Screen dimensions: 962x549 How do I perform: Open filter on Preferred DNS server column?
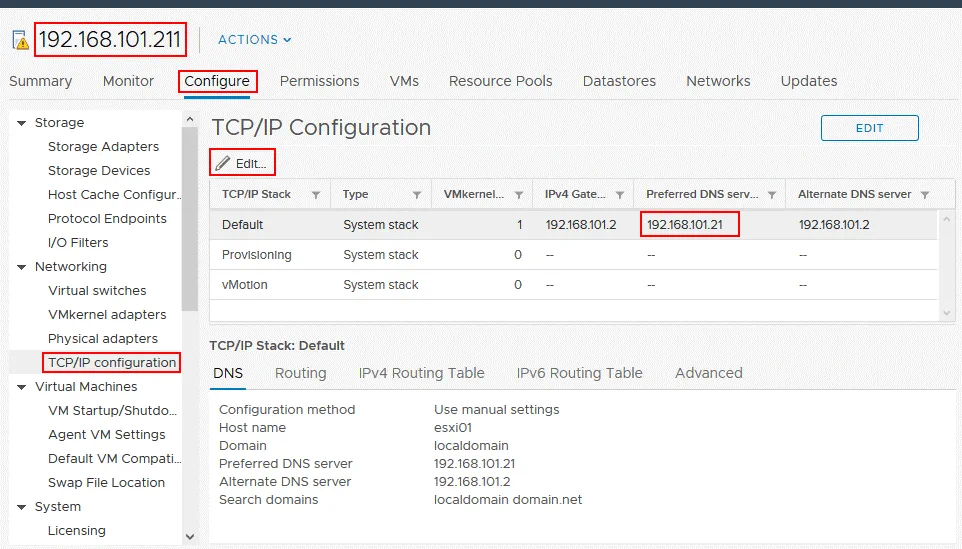point(772,195)
